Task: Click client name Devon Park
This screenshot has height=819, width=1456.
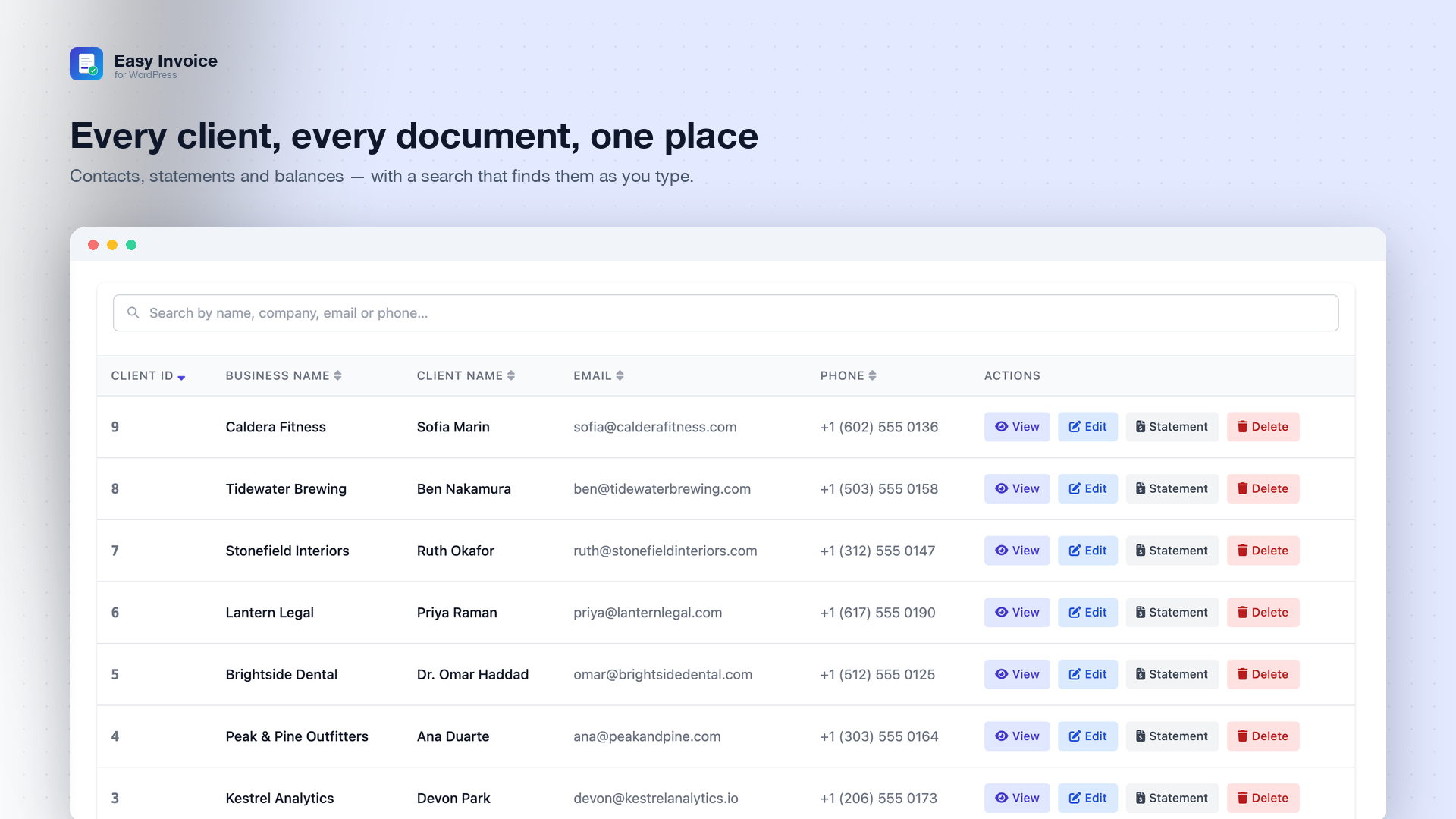Action: coord(453,798)
